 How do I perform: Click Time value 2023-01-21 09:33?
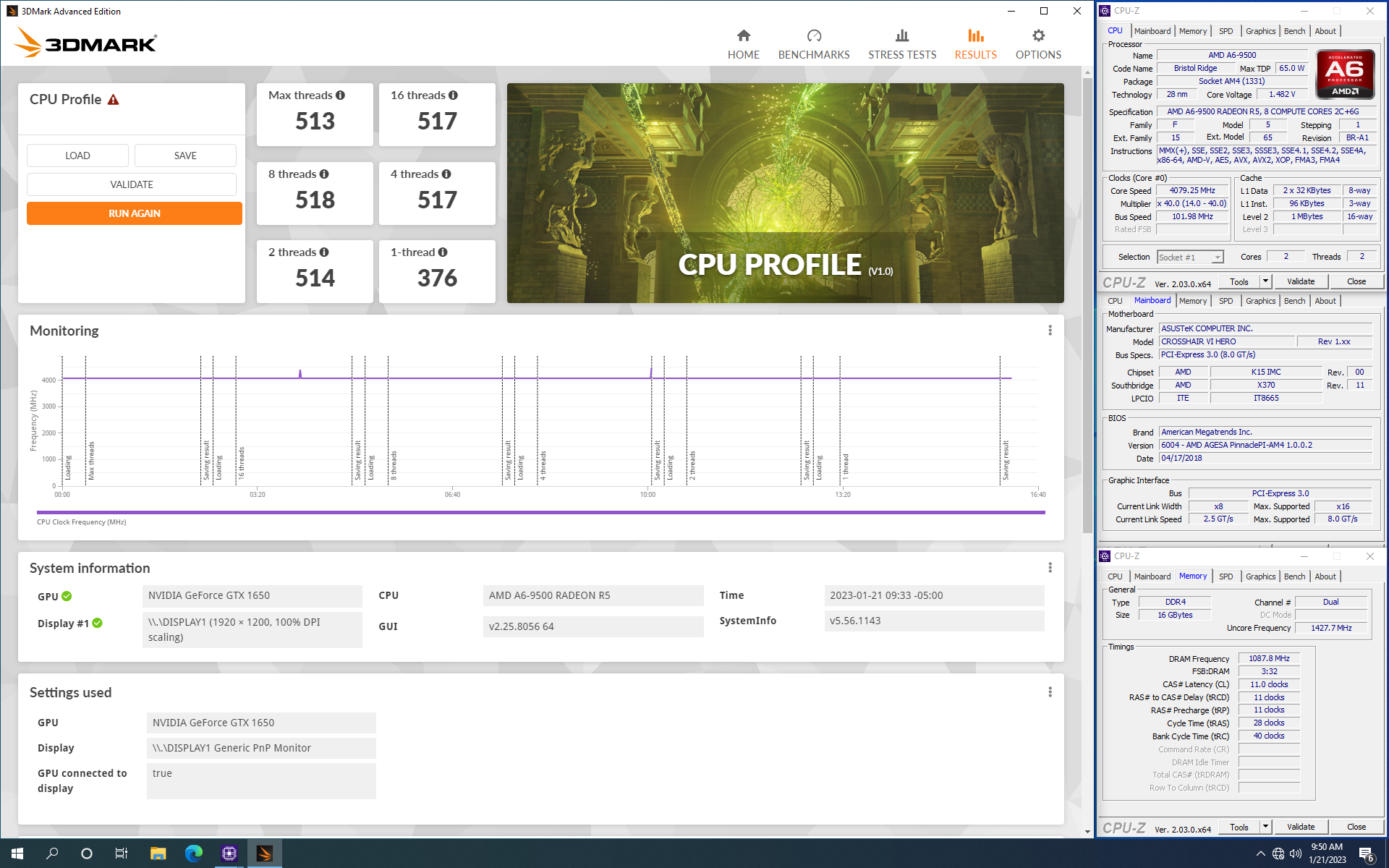[934, 595]
